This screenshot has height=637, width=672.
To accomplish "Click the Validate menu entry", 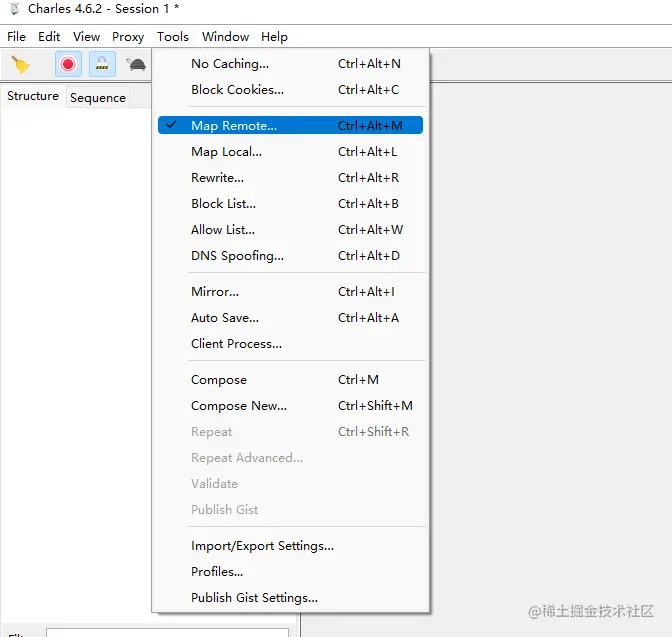I will point(291,484).
